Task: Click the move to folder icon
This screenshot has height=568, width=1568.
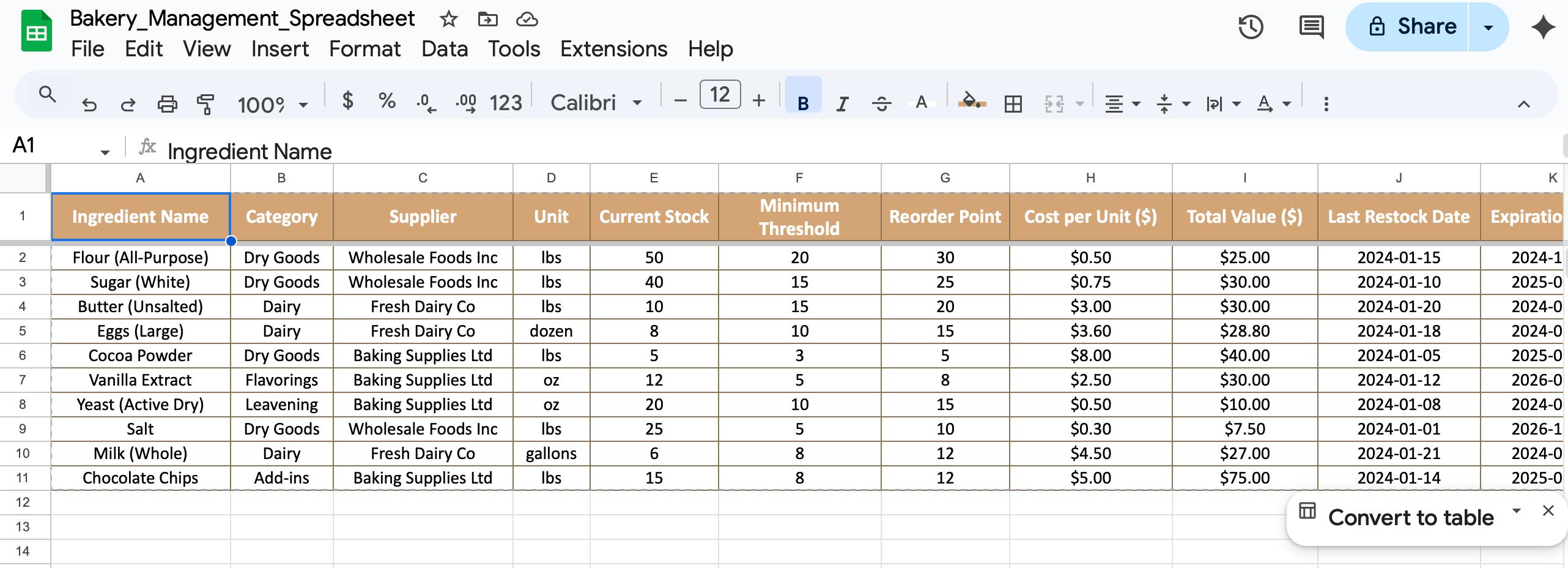Action: coord(487,20)
